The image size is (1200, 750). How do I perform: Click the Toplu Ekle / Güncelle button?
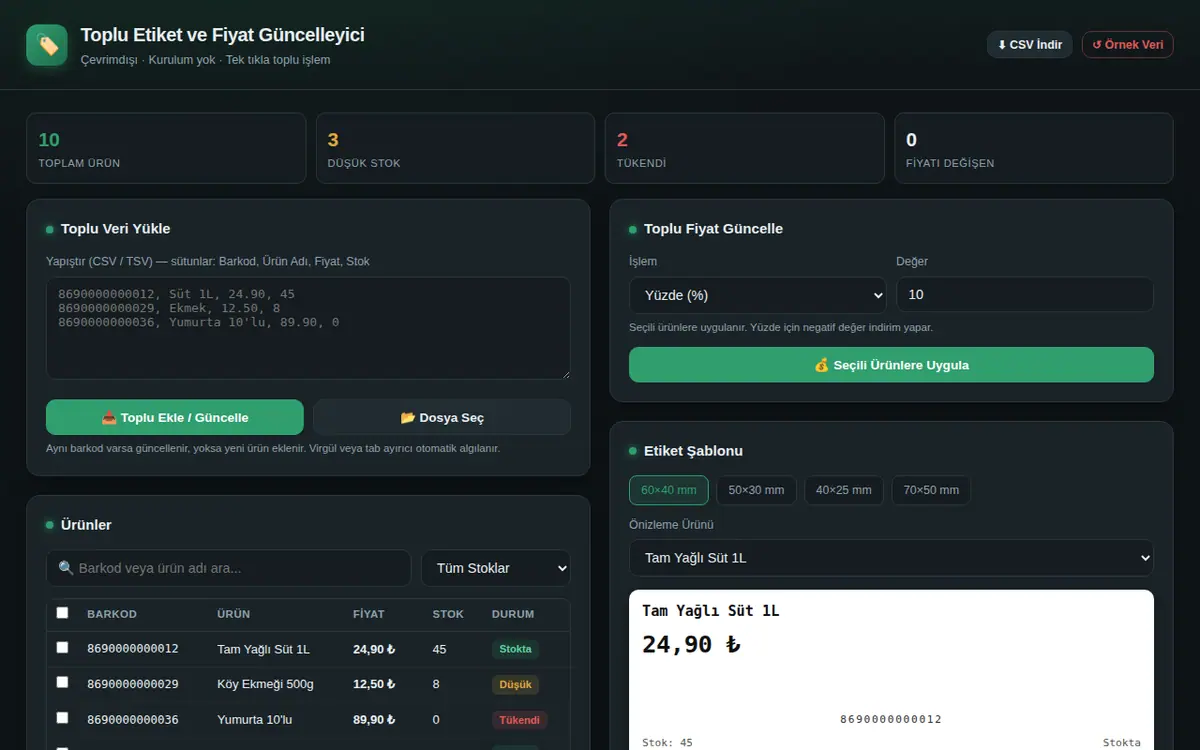[175, 417]
